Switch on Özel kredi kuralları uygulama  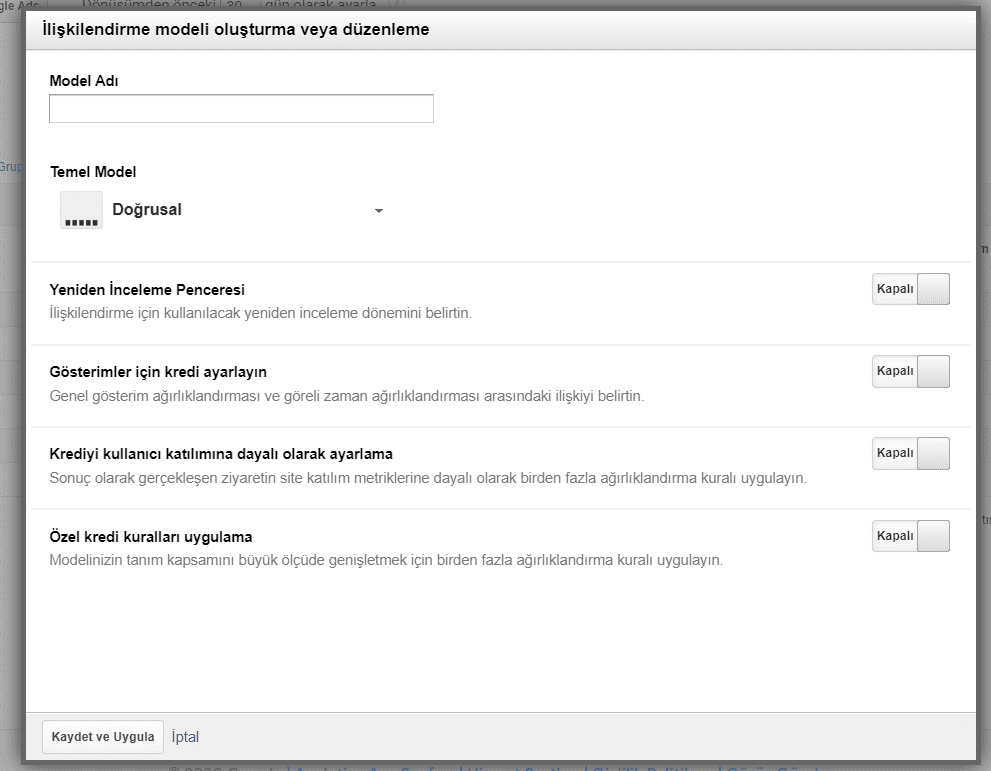pos(910,536)
